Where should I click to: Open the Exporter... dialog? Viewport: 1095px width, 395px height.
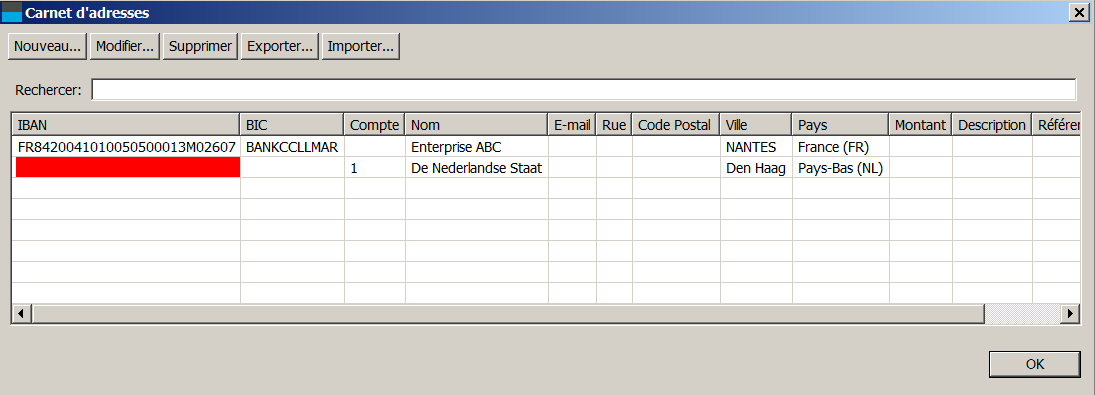(x=280, y=47)
